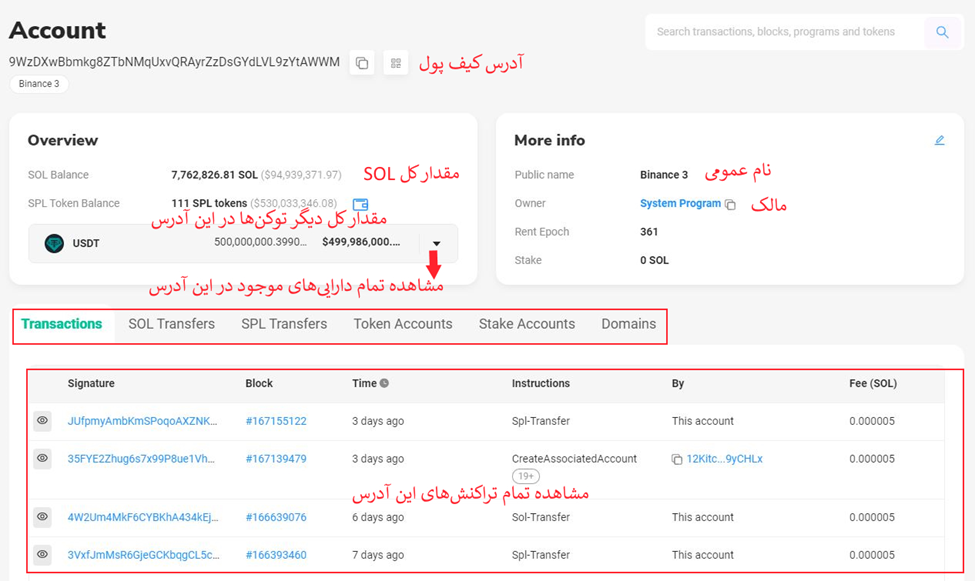Click the clock icon in Time header
The height and width of the screenshot is (581, 975).
pyautogui.click(x=384, y=383)
